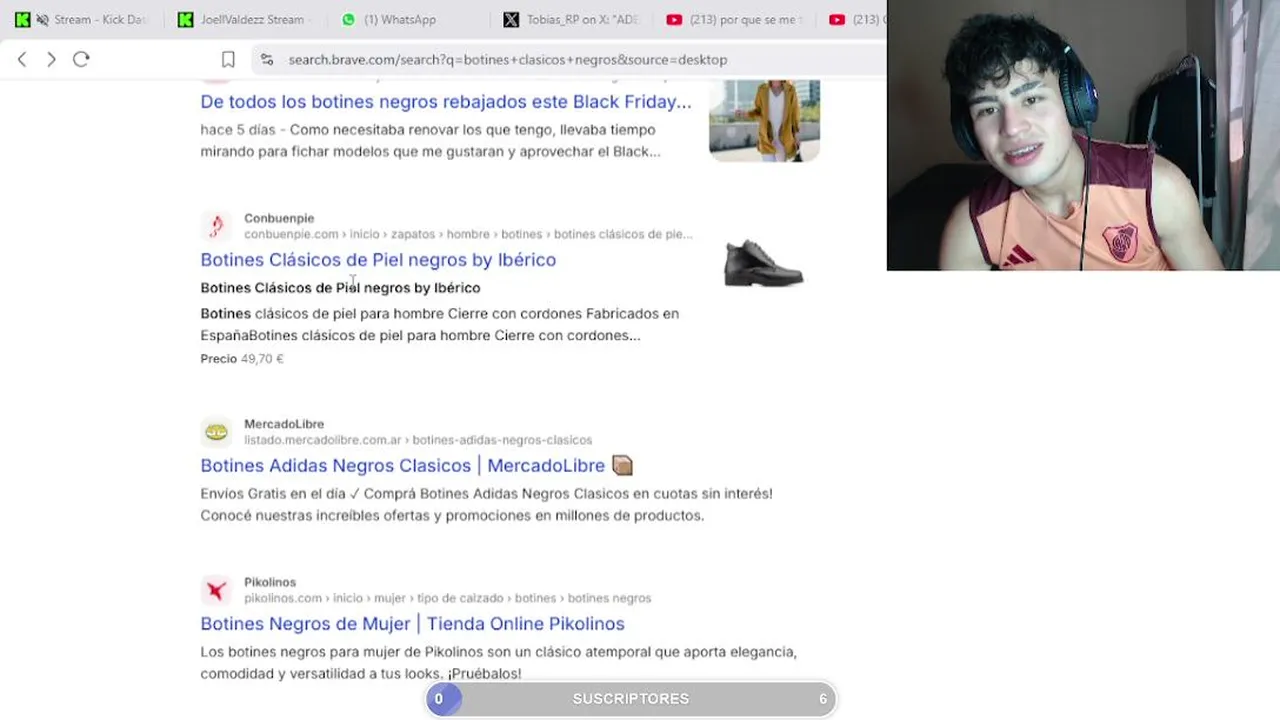Open the Tobias_RP on X tab
This screenshot has width=1280, height=720.
click(x=572, y=19)
